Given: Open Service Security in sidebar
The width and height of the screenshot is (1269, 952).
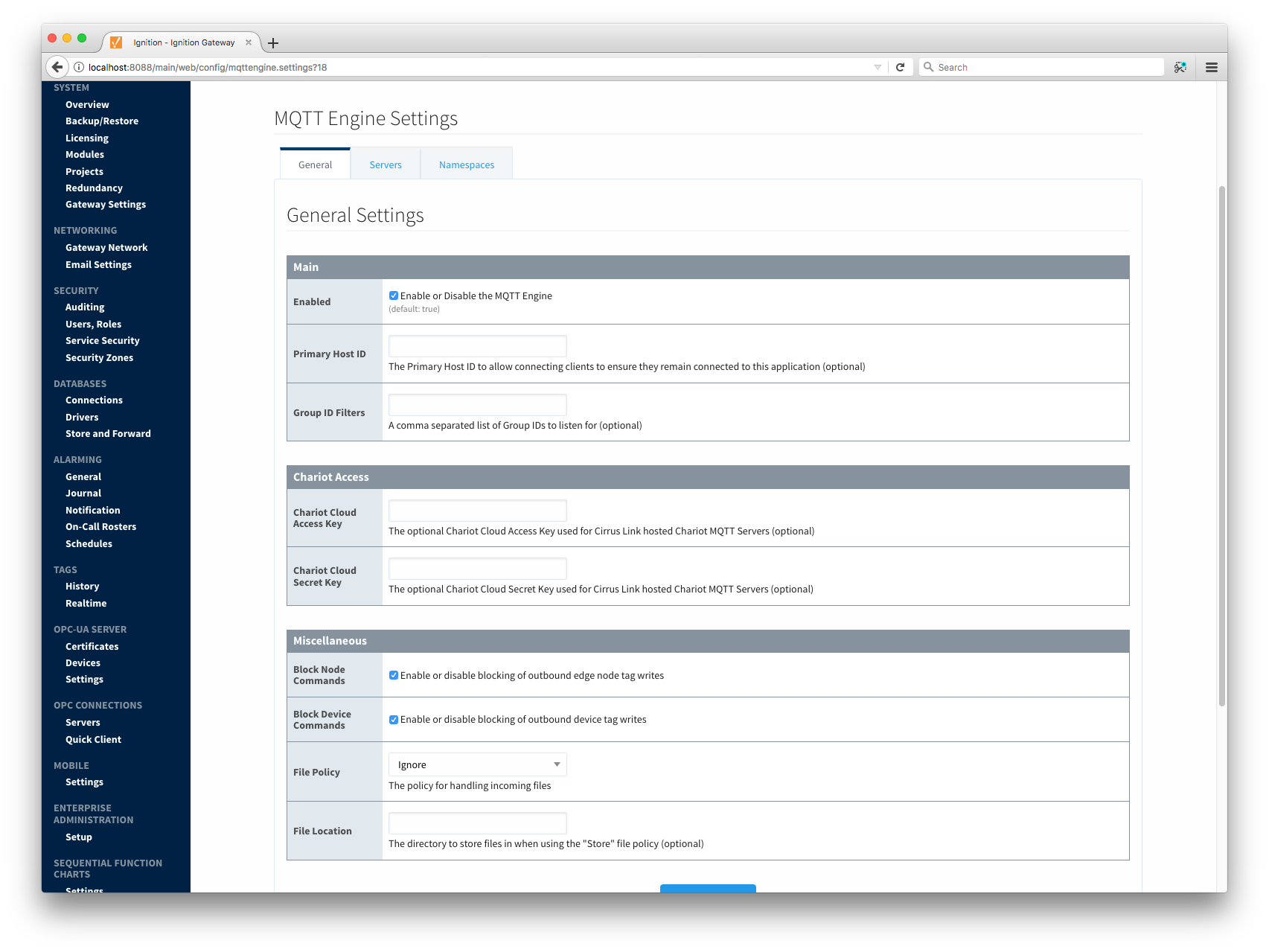Looking at the screenshot, I should coord(103,341).
